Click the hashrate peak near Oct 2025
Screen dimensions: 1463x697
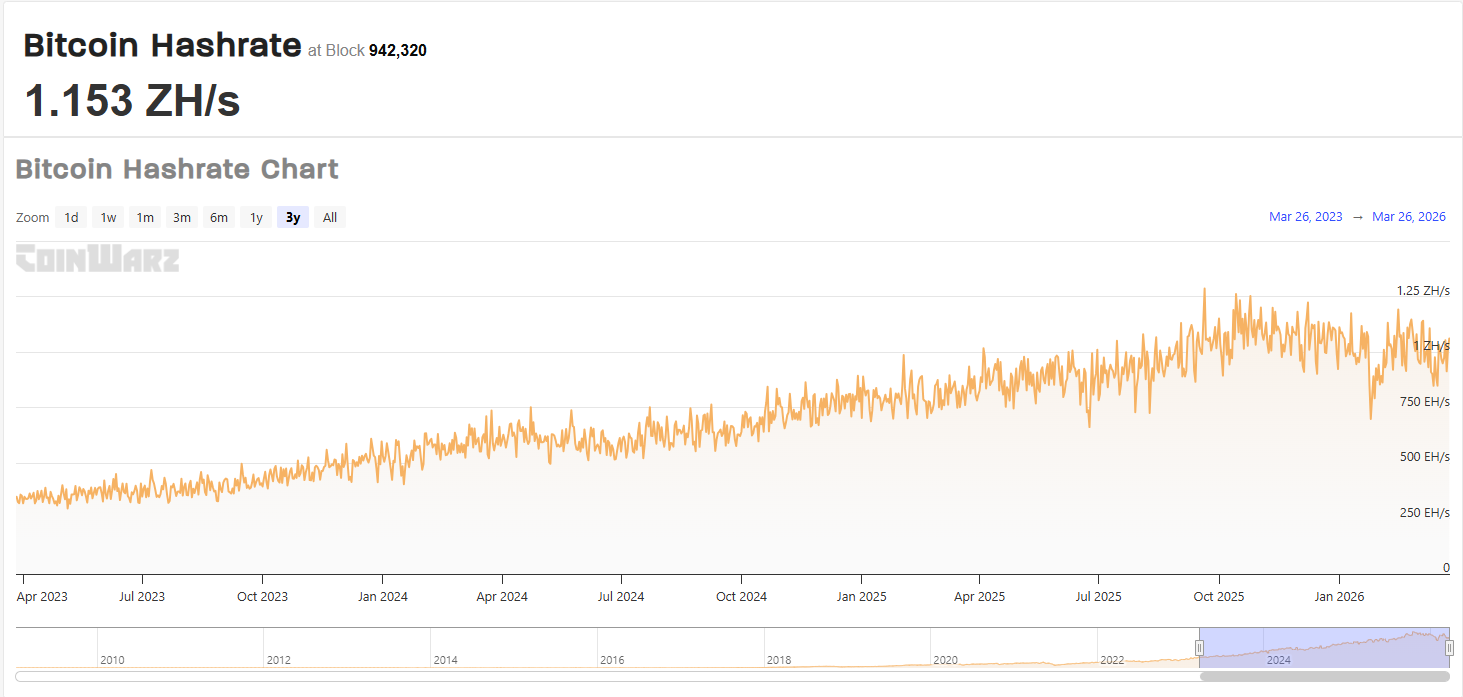[x=1205, y=288]
